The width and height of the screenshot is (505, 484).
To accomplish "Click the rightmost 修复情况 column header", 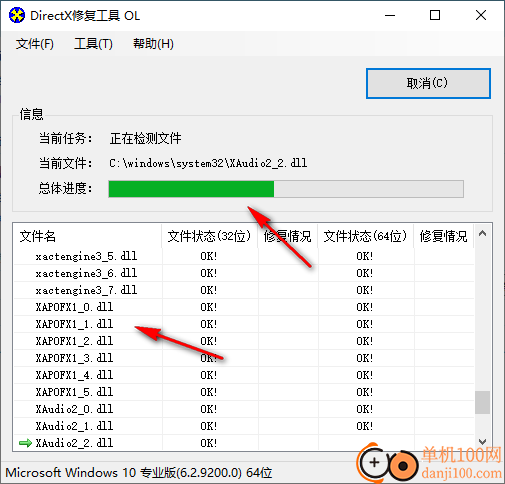I will click(443, 236).
